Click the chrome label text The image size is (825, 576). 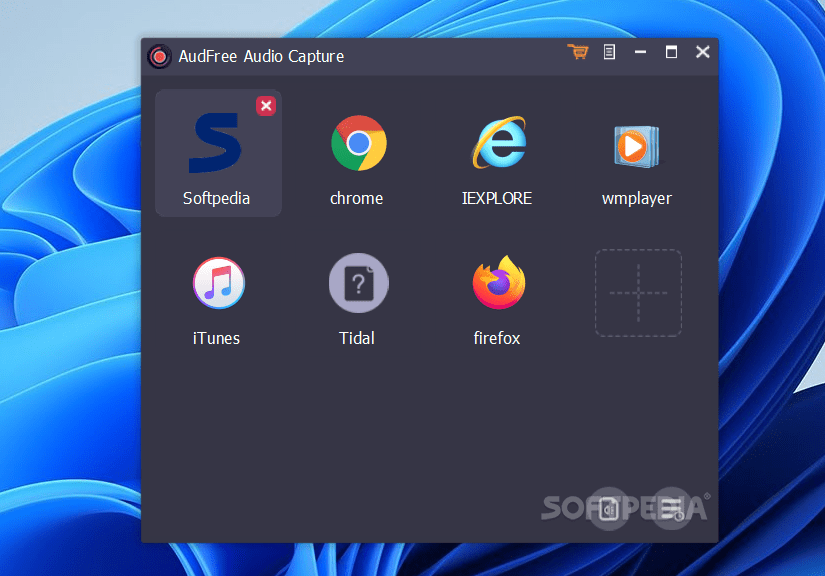[357, 198]
